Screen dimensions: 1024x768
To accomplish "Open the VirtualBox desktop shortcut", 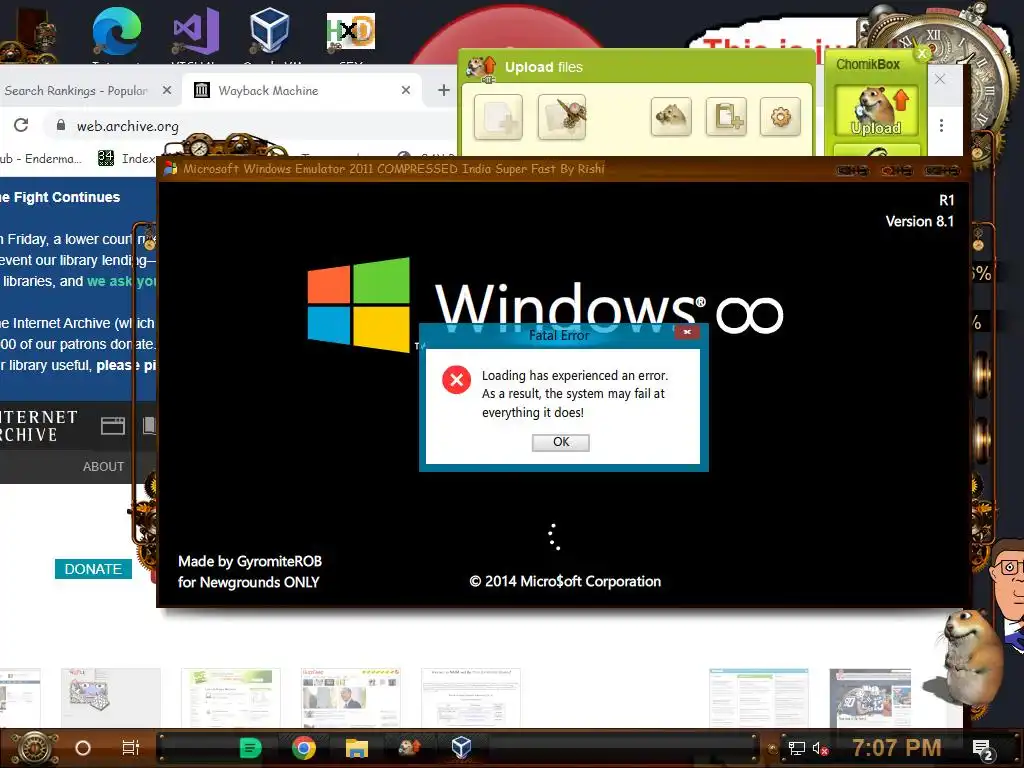I will coord(269,30).
